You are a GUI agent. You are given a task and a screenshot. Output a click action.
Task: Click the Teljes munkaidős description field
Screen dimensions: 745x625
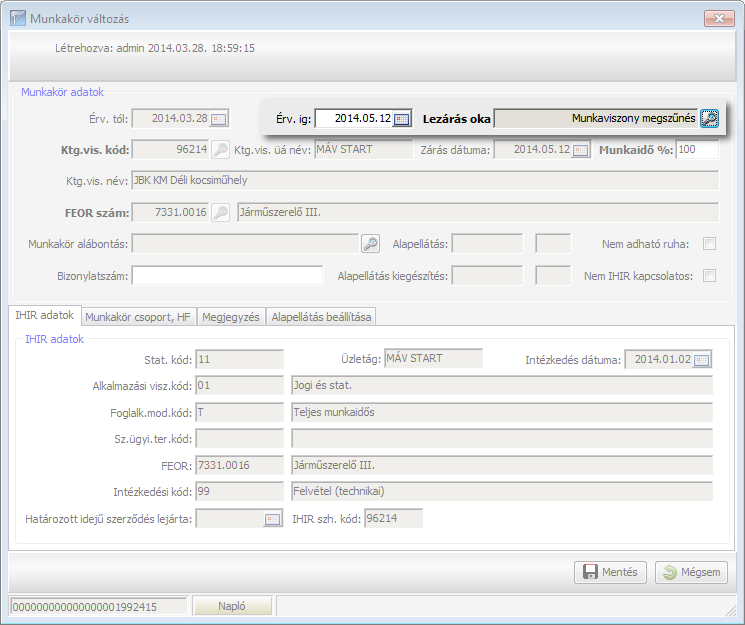click(502, 413)
